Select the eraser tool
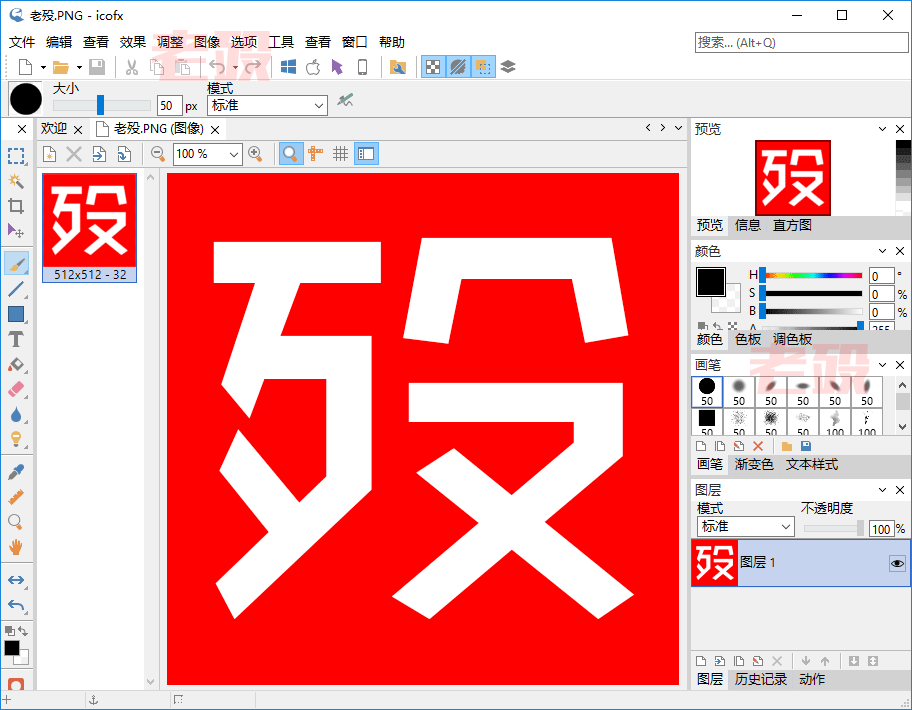Screen dimensions: 912x710 (16, 390)
